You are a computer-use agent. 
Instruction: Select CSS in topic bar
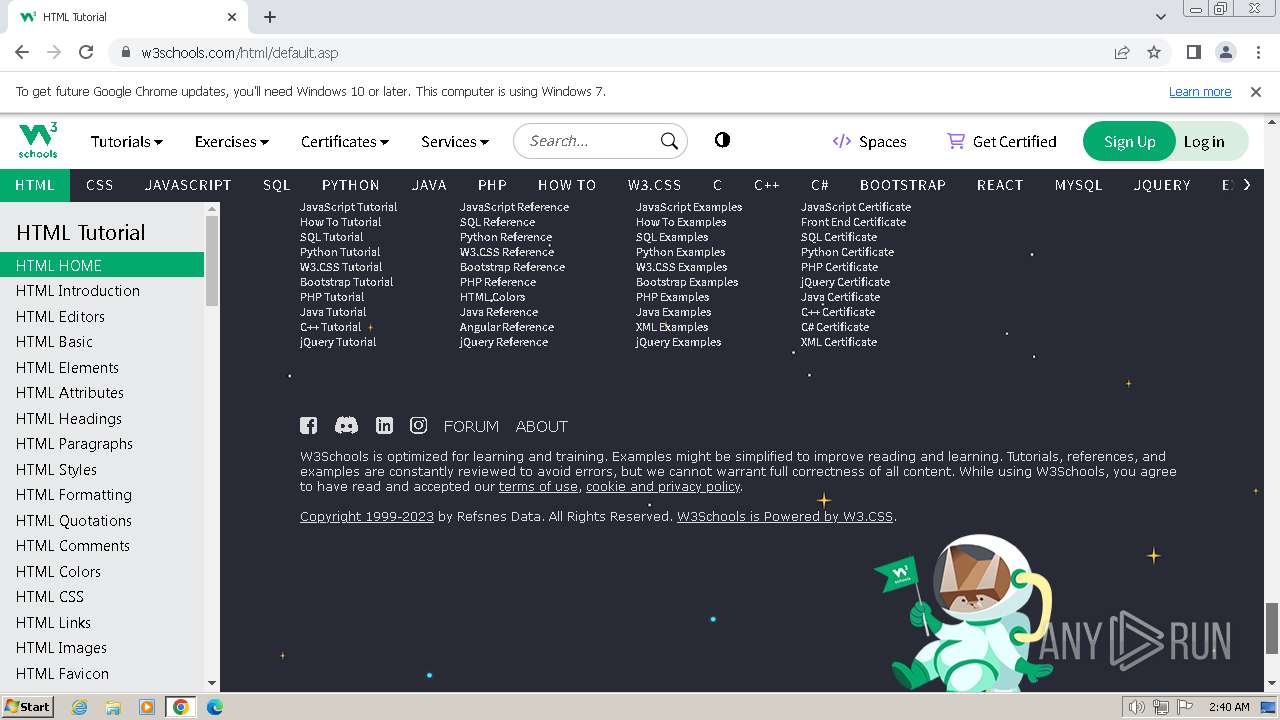point(100,185)
